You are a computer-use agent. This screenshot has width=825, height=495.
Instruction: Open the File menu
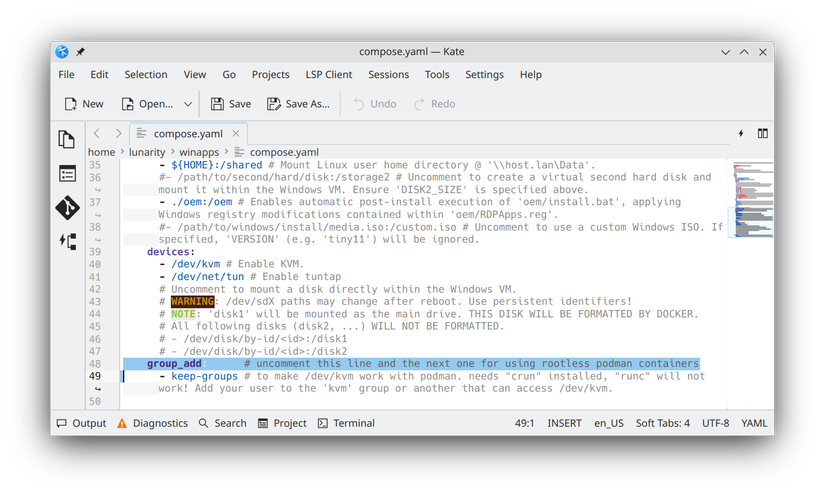[x=66, y=75]
